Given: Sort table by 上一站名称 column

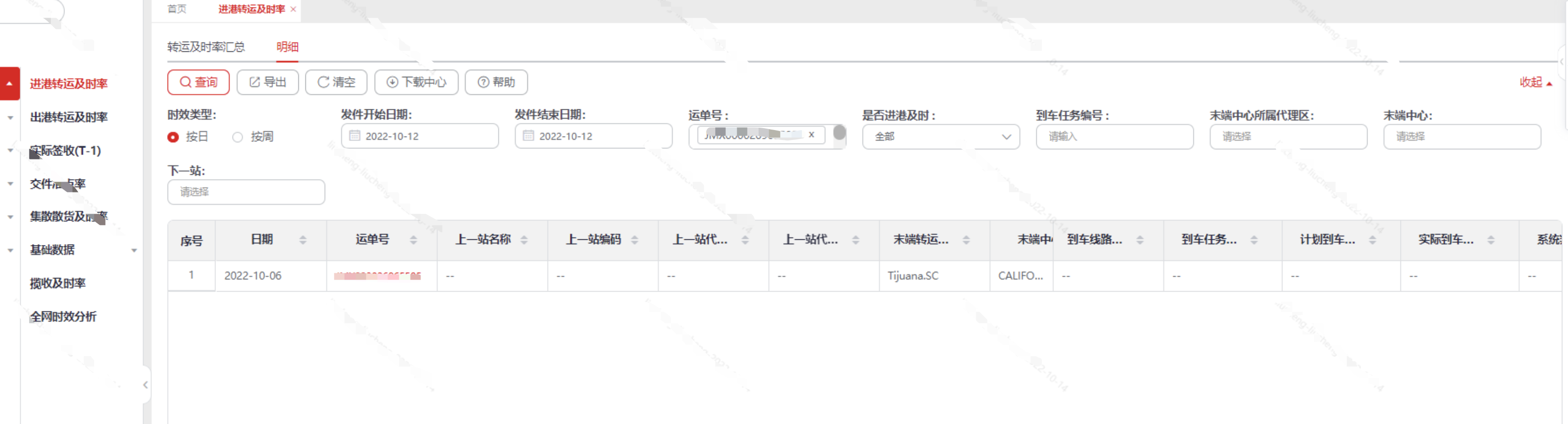Looking at the screenshot, I should click(524, 240).
